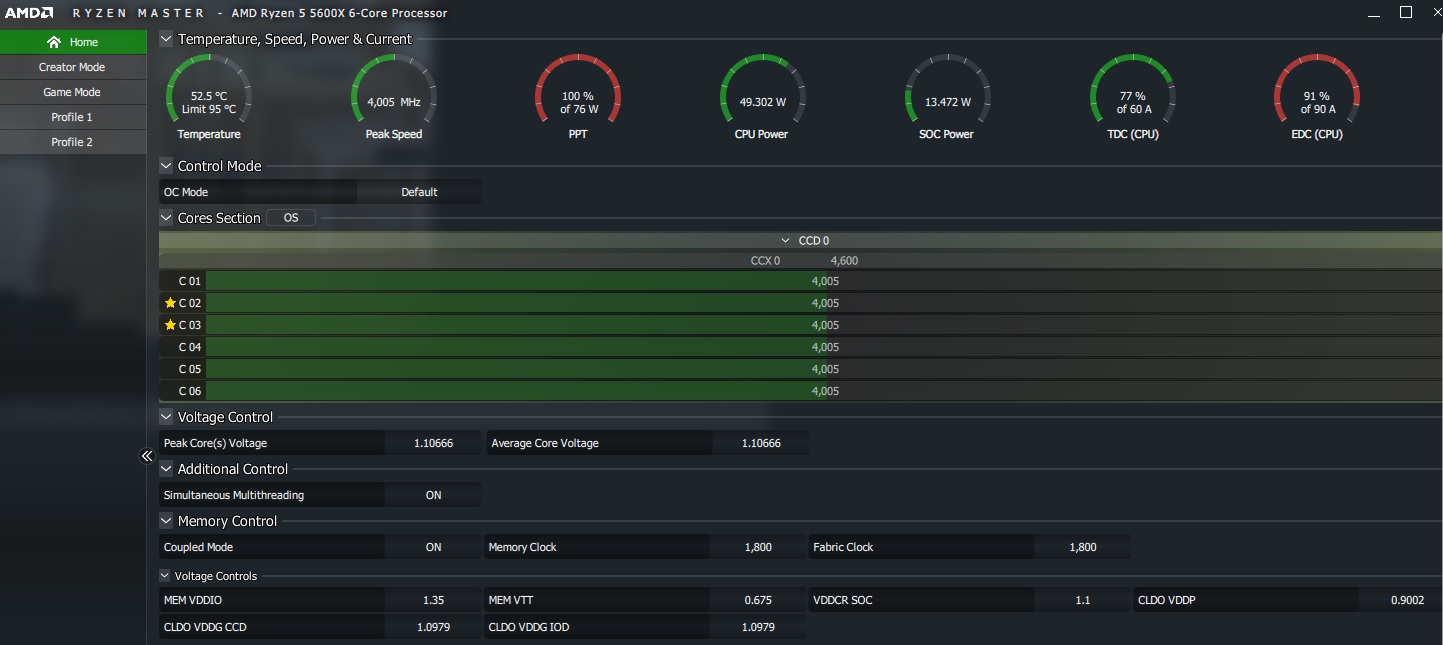Click the C 01 core speed bar
Viewport: 1443px width, 645px height.
pos(824,281)
